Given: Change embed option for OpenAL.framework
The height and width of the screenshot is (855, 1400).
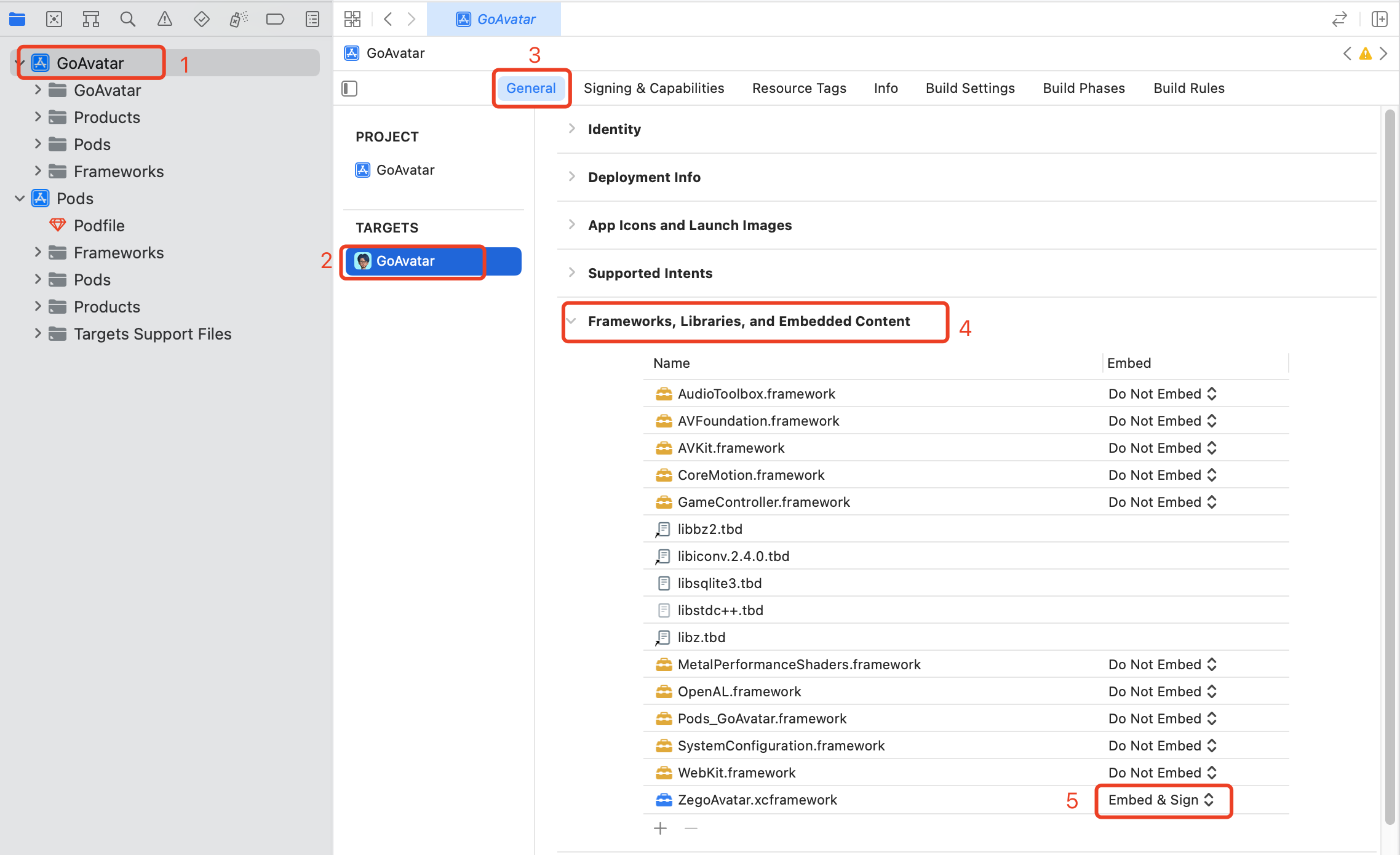Looking at the screenshot, I should pyautogui.click(x=1163, y=691).
